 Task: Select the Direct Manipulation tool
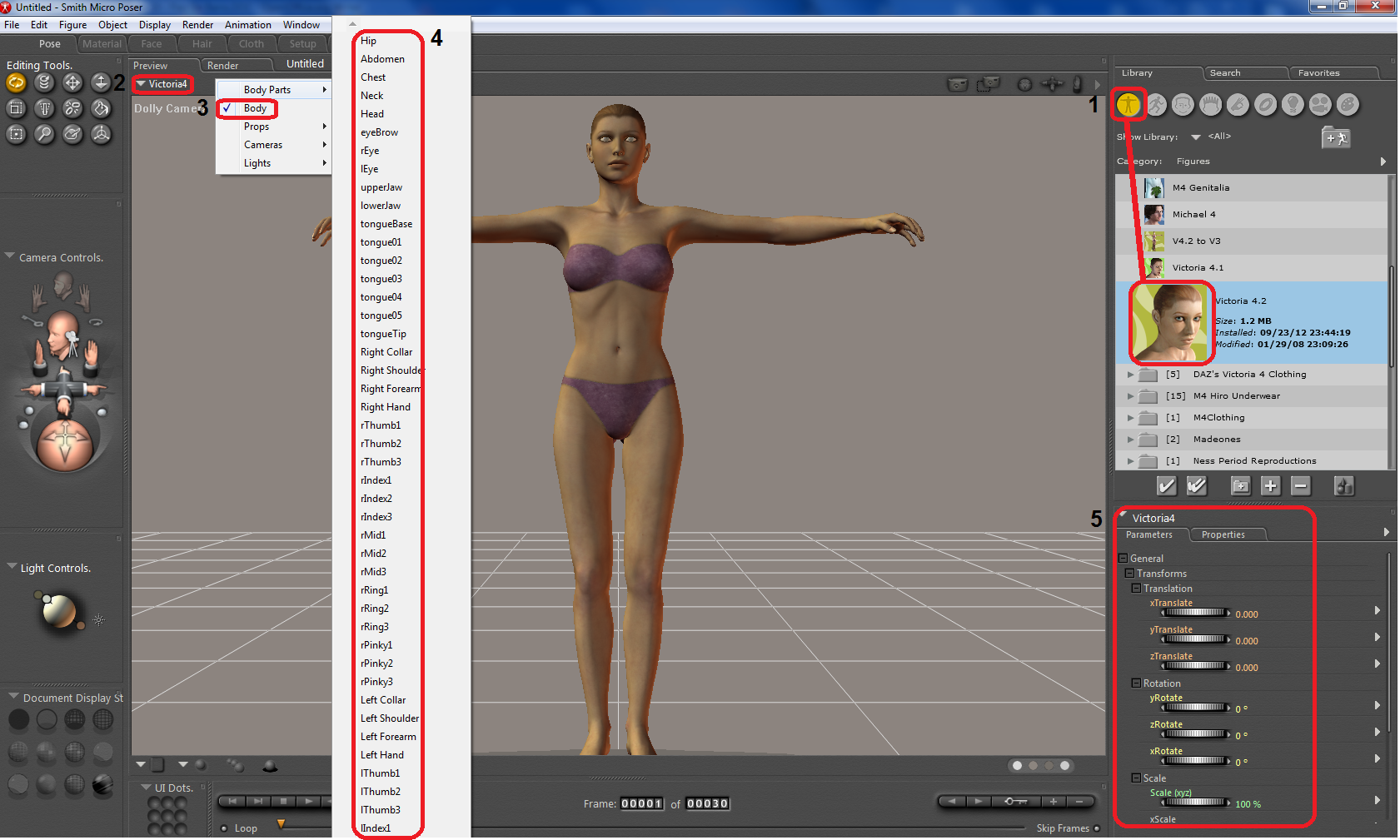(101, 134)
